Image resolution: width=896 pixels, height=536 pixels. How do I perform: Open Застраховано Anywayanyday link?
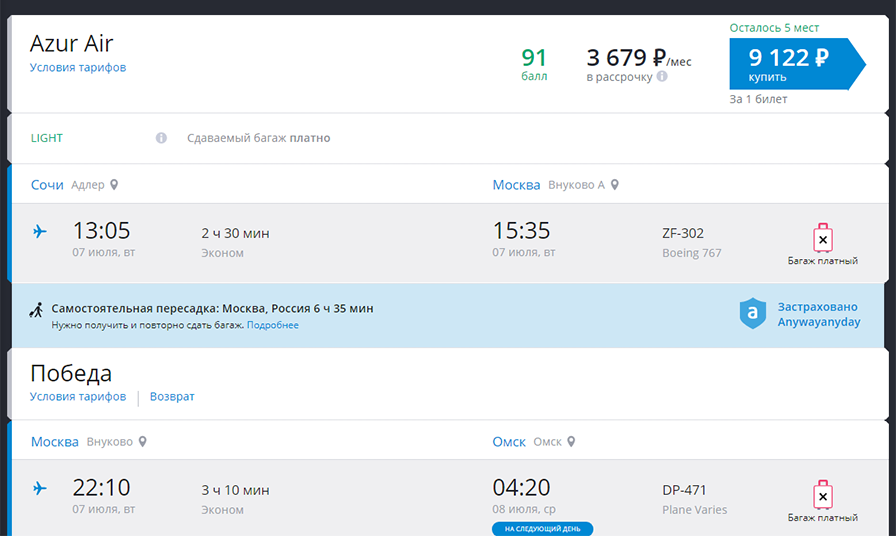point(818,314)
